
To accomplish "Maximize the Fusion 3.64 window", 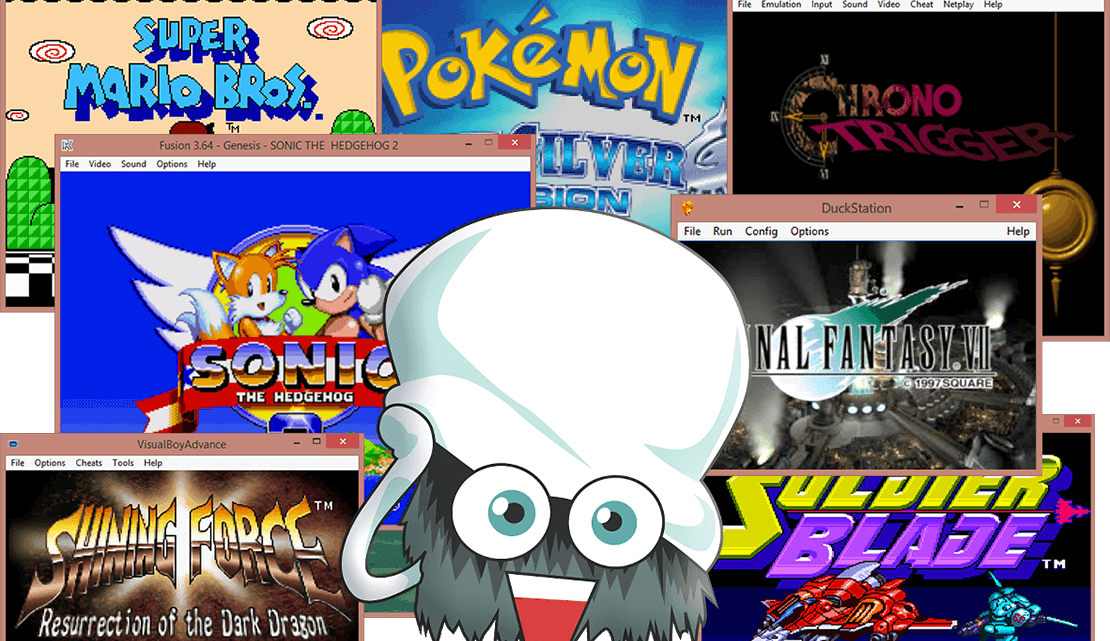I will tap(488, 142).
